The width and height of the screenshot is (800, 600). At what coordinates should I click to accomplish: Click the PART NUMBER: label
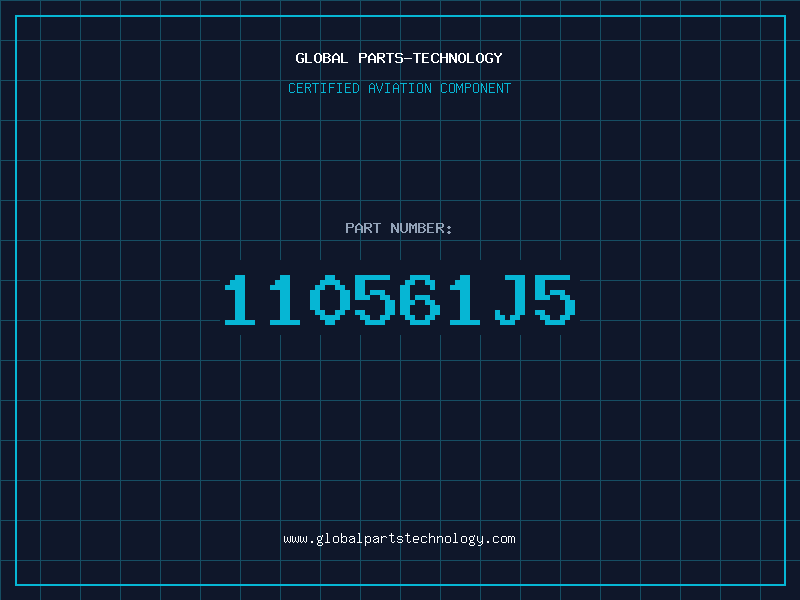point(399,228)
